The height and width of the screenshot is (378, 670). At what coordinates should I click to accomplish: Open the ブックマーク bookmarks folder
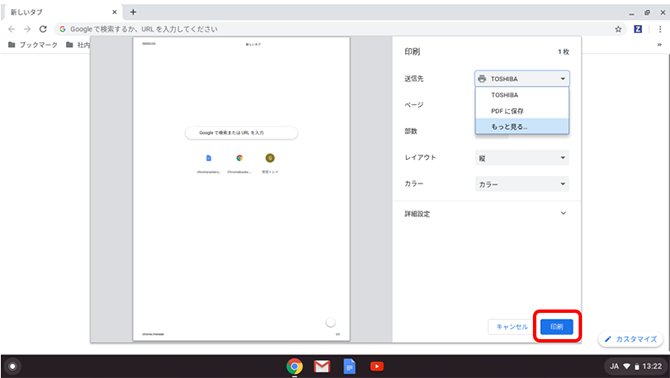33,45
